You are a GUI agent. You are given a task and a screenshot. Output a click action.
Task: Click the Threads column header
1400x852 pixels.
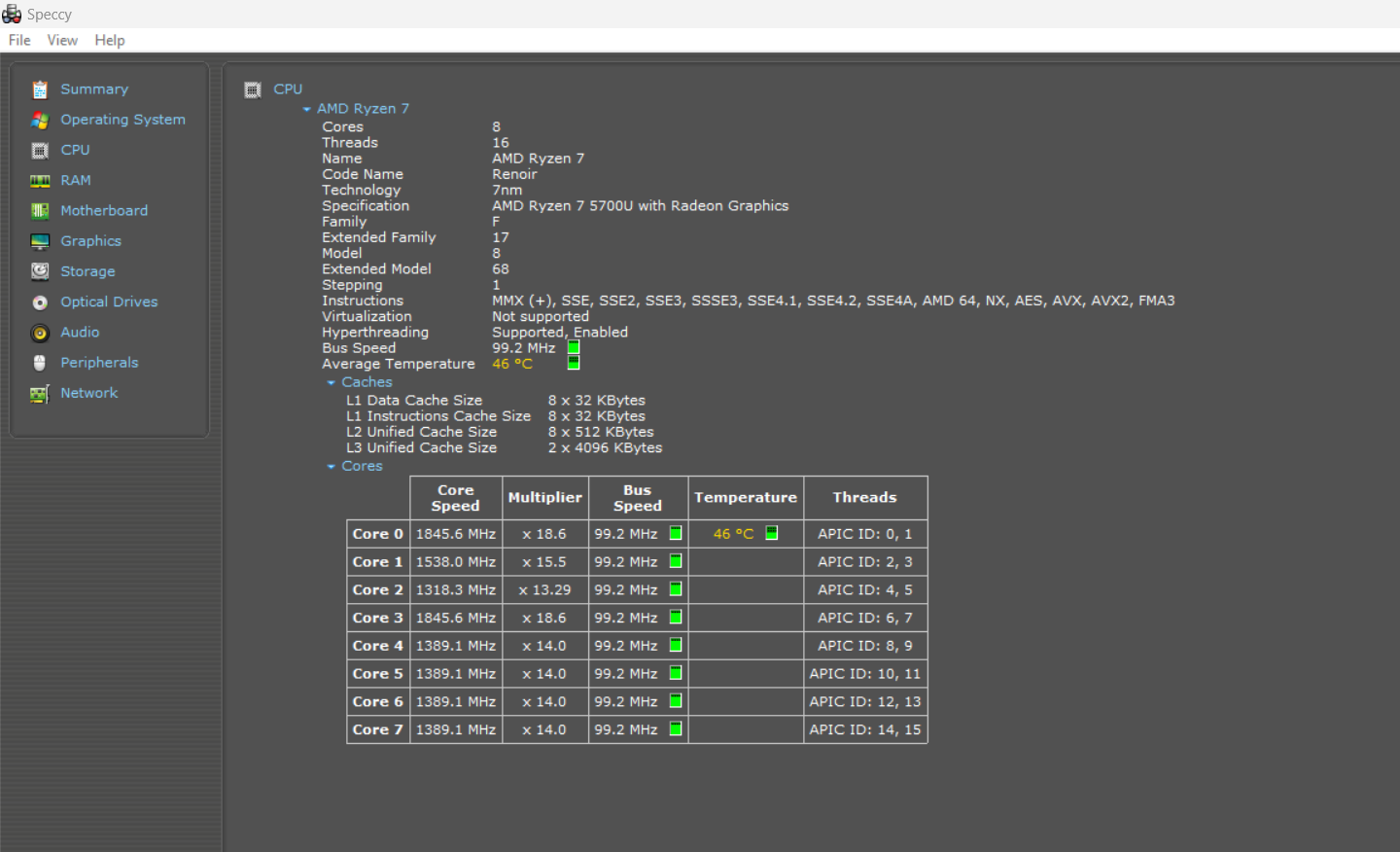865,498
